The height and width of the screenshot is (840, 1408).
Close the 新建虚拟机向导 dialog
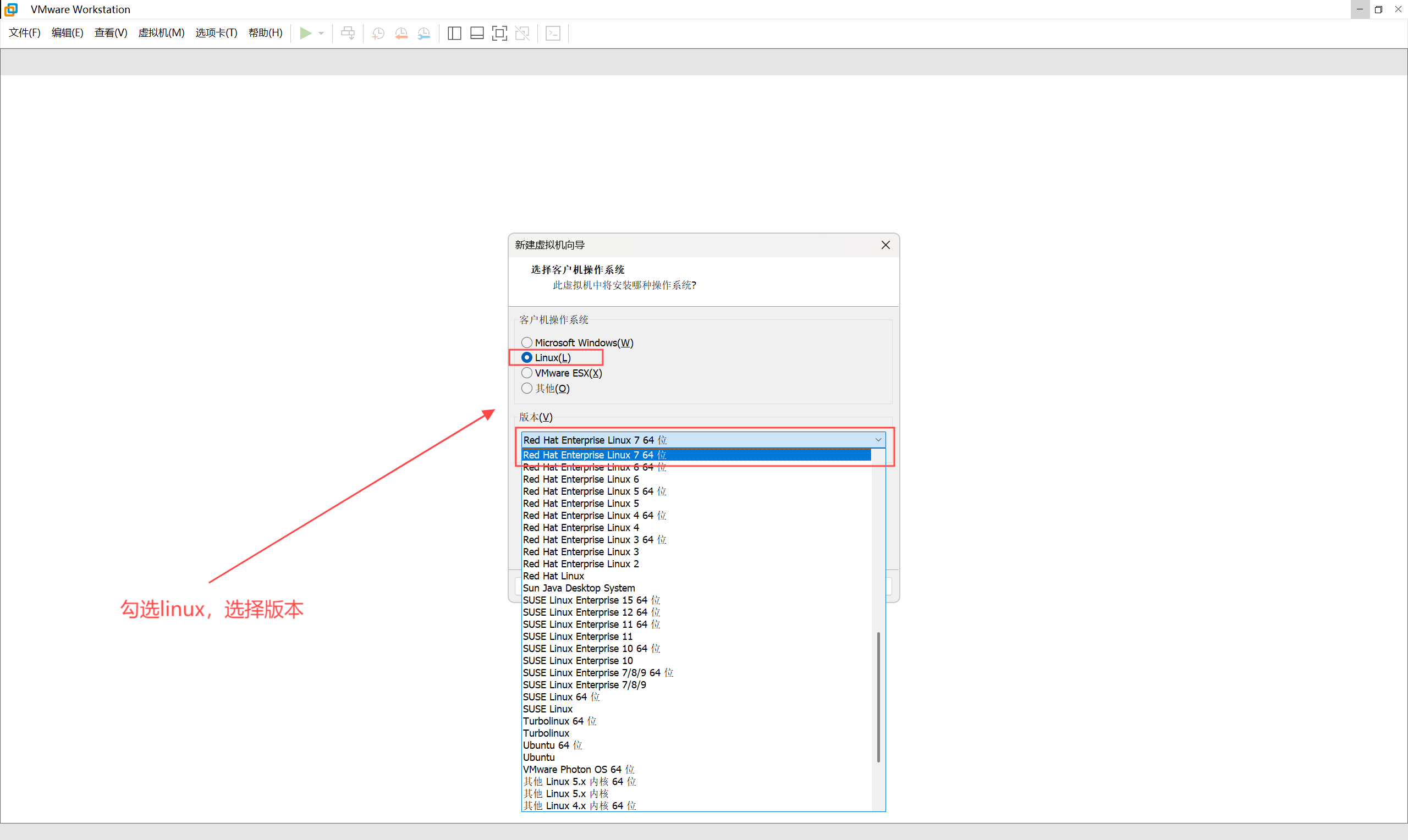(886, 245)
